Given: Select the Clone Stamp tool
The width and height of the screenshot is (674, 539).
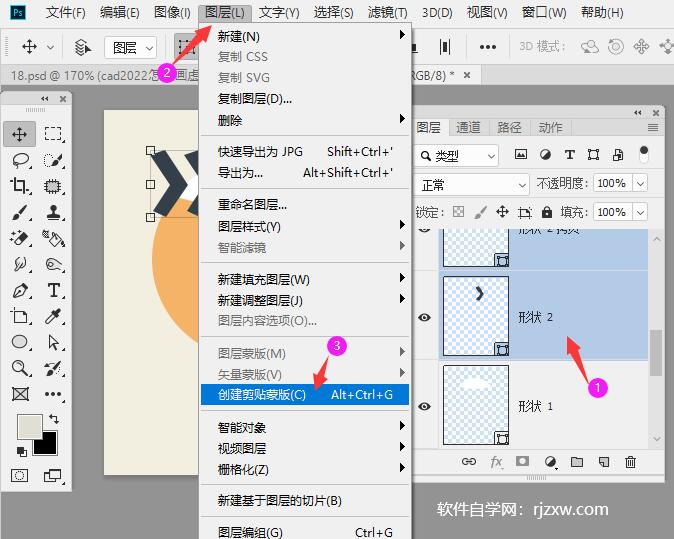Looking at the screenshot, I should 53,212.
